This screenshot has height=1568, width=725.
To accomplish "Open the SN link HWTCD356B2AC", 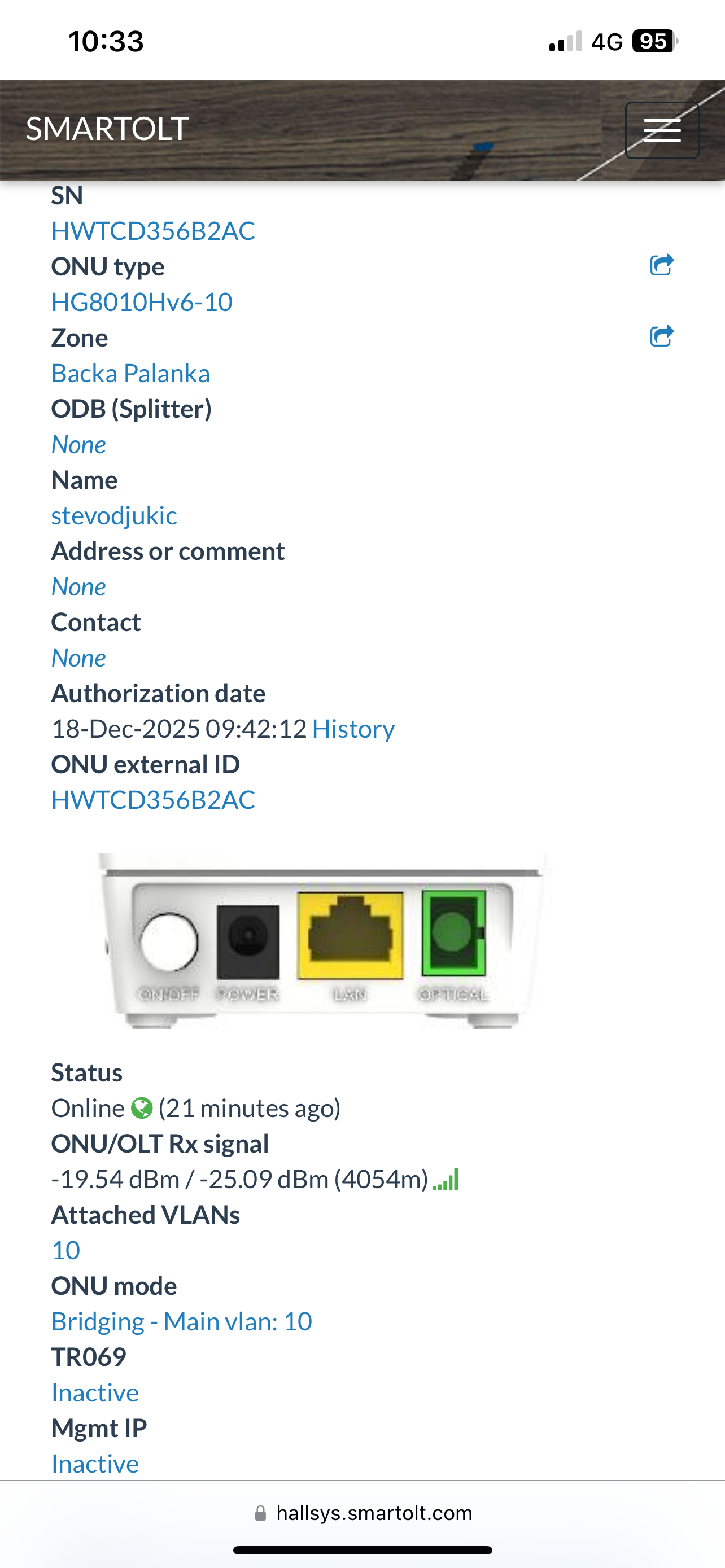I will (x=153, y=231).
